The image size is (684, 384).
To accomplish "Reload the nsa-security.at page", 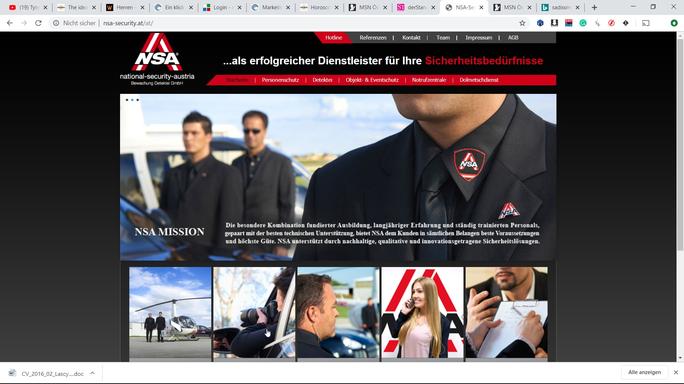I will tap(38, 23).
